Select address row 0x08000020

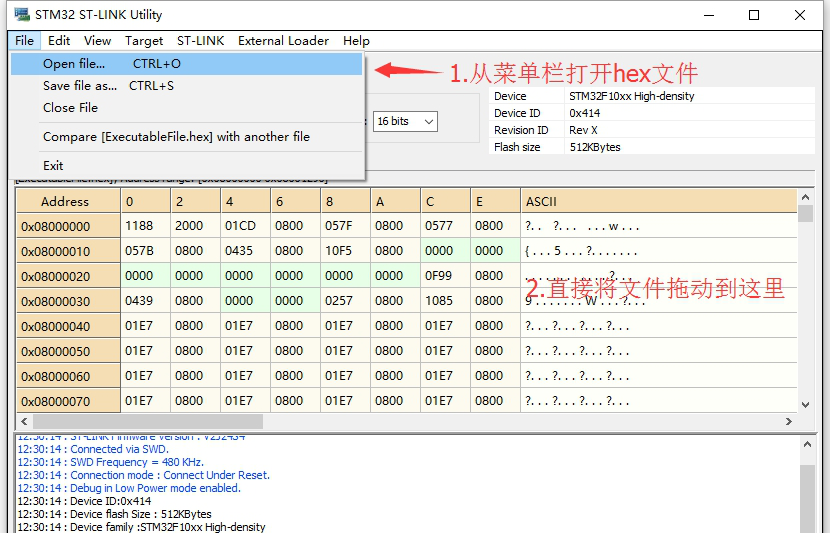(68, 276)
